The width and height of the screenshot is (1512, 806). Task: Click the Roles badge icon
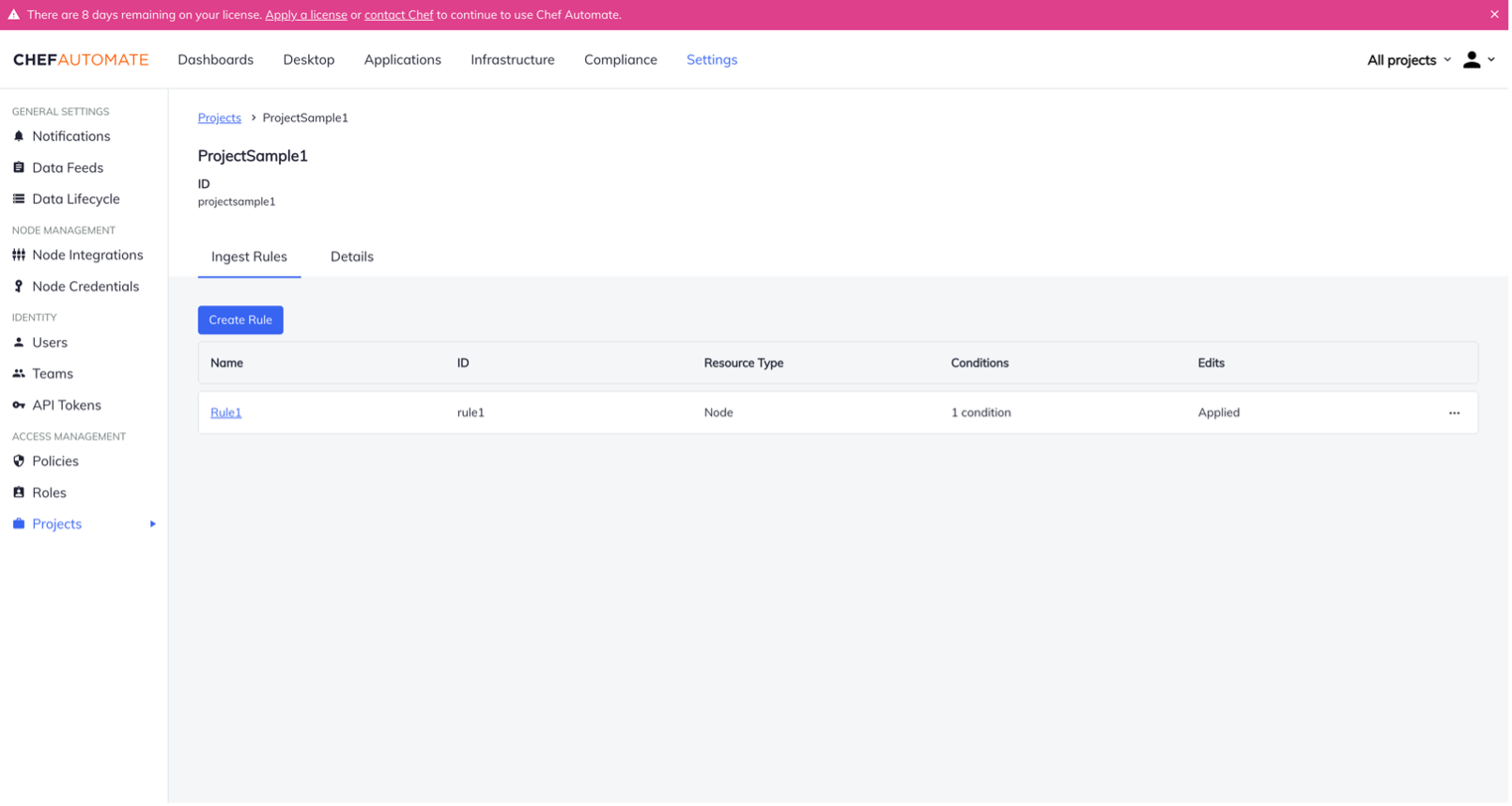pyautogui.click(x=19, y=492)
